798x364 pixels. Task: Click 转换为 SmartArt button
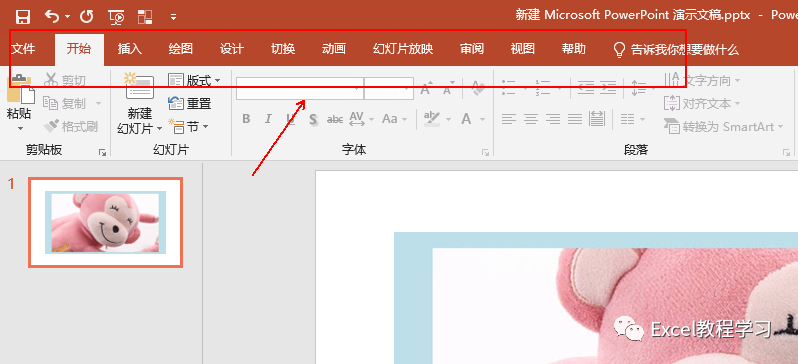pyautogui.click(x=724, y=126)
